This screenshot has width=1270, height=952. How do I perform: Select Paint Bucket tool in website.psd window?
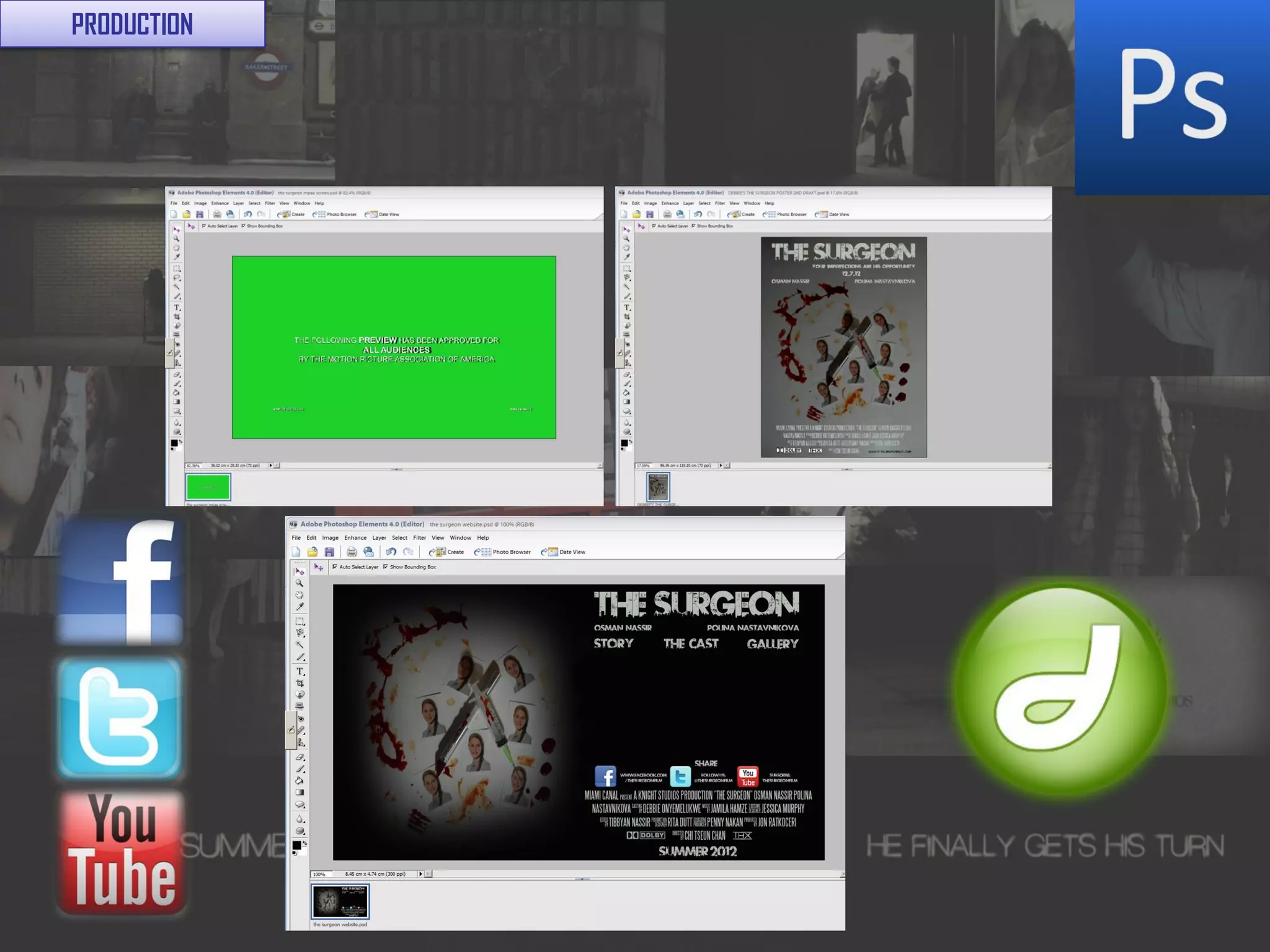300,781
